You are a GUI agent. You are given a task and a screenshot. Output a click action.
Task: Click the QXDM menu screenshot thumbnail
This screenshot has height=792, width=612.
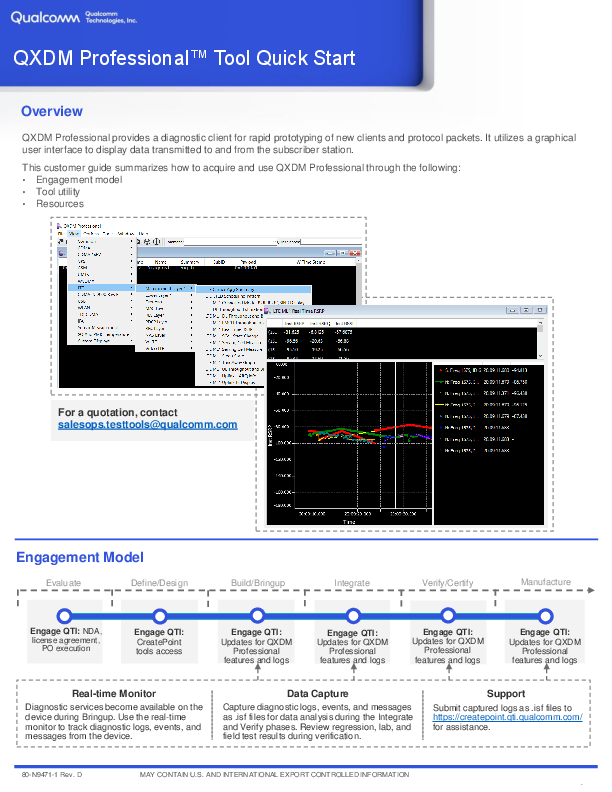(208, 306)
